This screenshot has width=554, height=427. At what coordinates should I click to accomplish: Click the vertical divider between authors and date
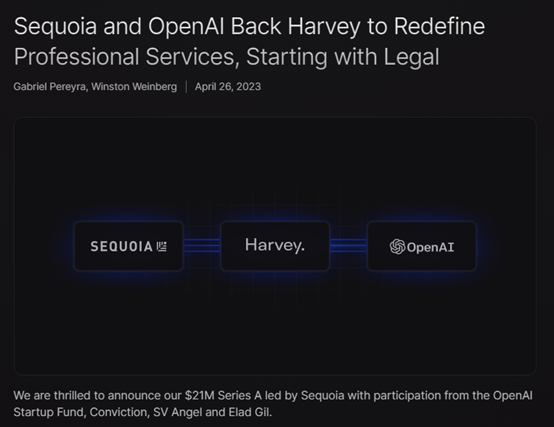(x=186, y=87)
